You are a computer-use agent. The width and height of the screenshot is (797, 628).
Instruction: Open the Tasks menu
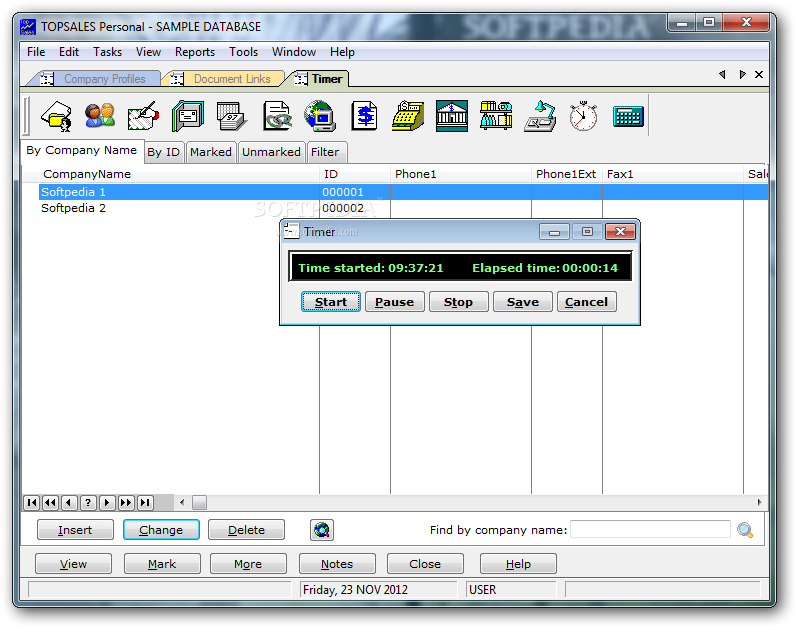pyautogui.click(x=107, y=52)
